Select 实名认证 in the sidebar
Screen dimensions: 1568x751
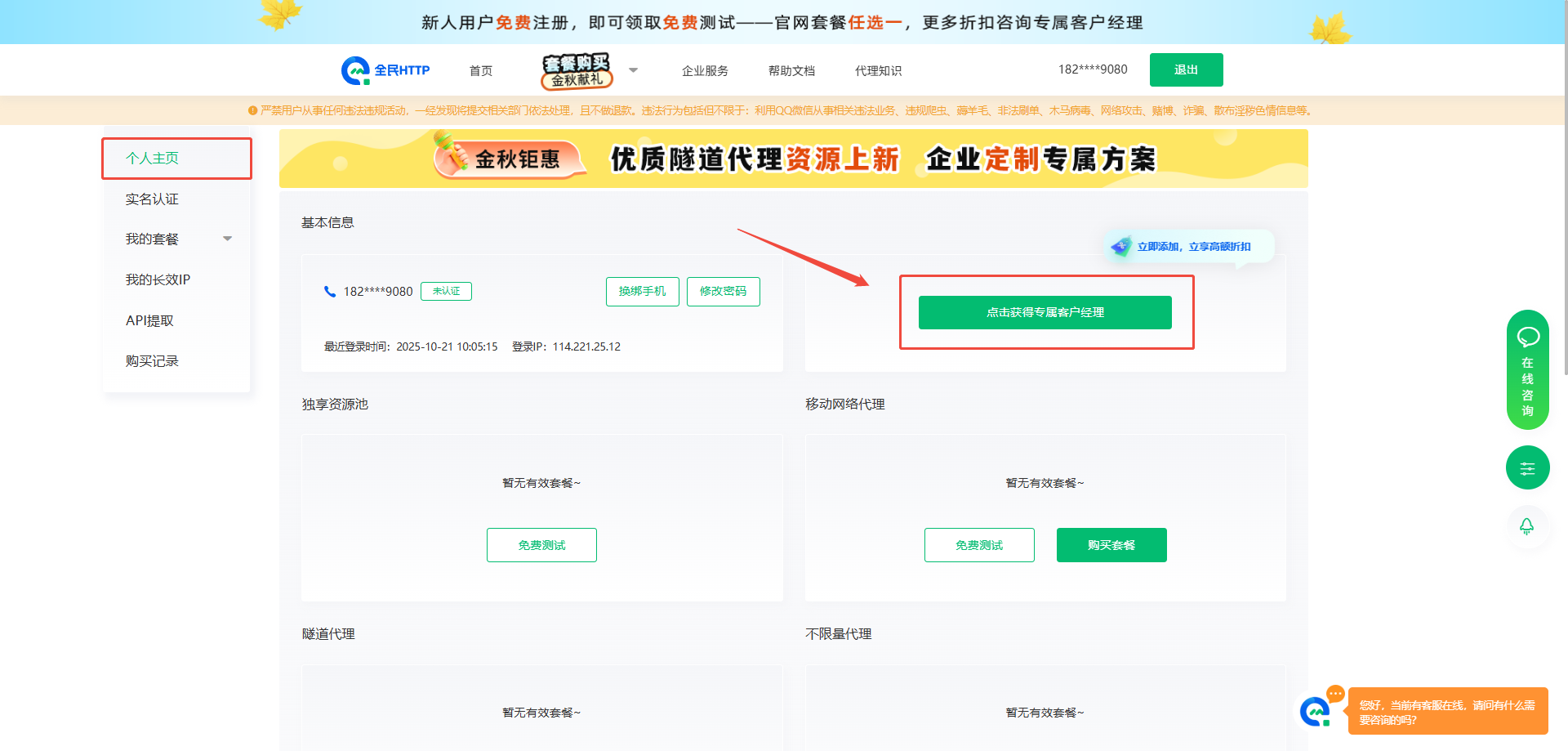point(152,199)
